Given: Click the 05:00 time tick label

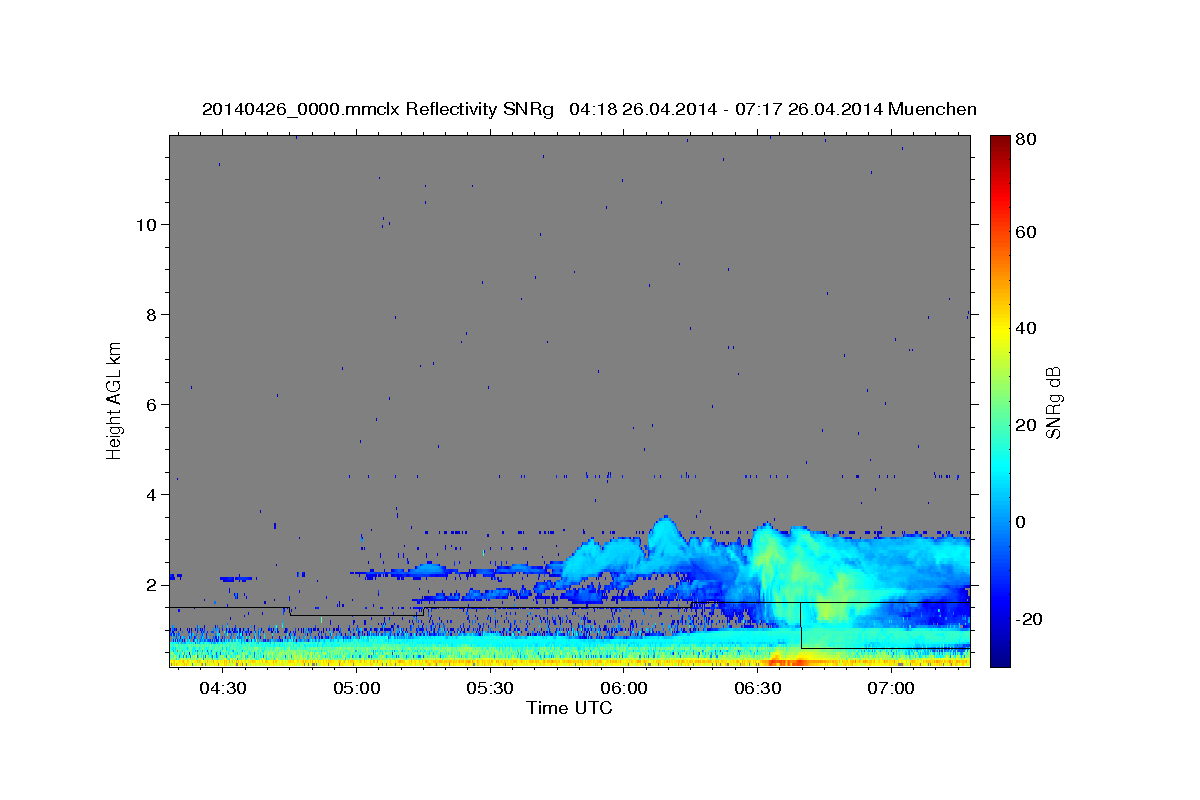Looking at the screenshot, I should tap(357, 690).
